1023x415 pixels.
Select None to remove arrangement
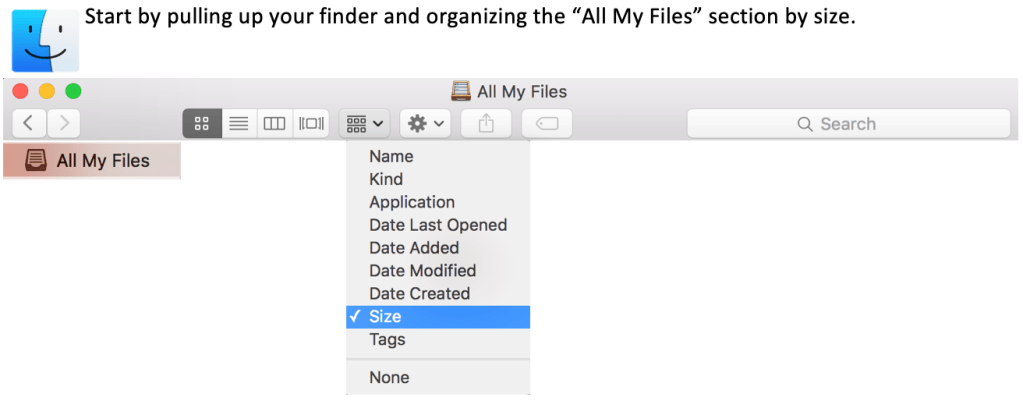(389, 377)
